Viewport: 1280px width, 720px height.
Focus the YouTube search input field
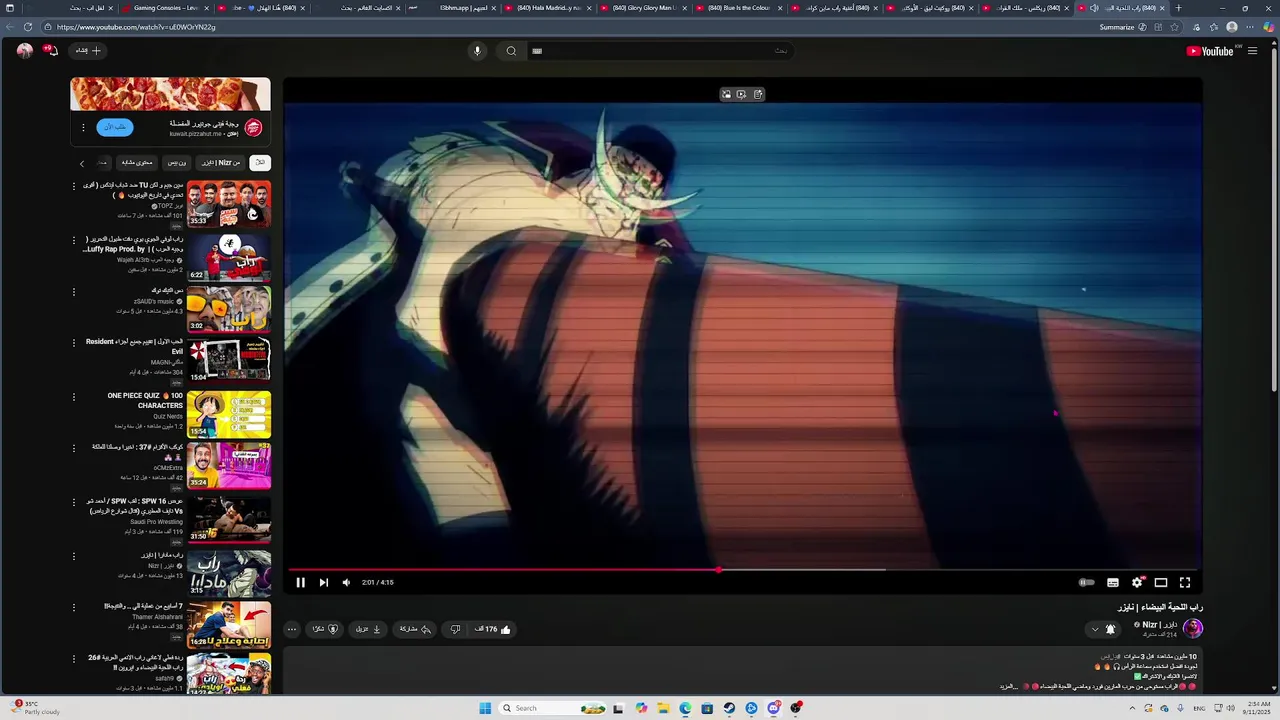coord(660,51)
